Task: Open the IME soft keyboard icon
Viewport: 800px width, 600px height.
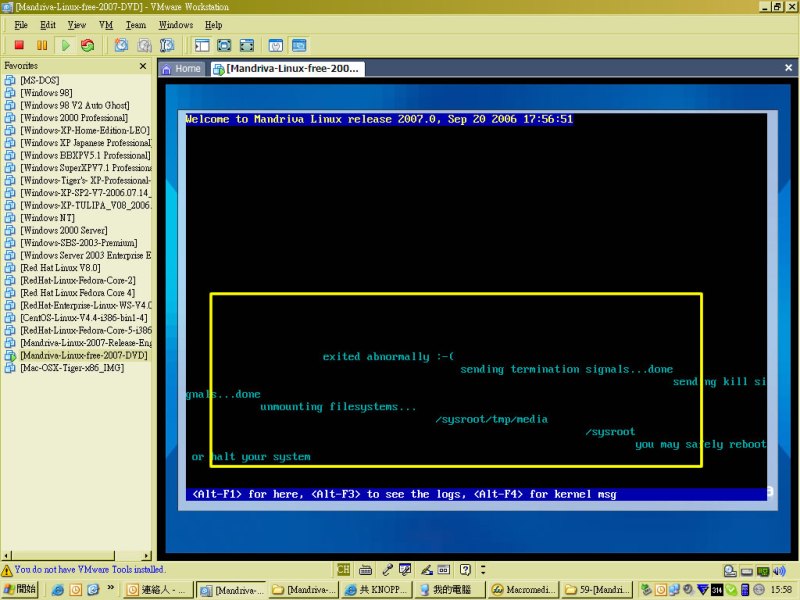Action: (365, 569)
